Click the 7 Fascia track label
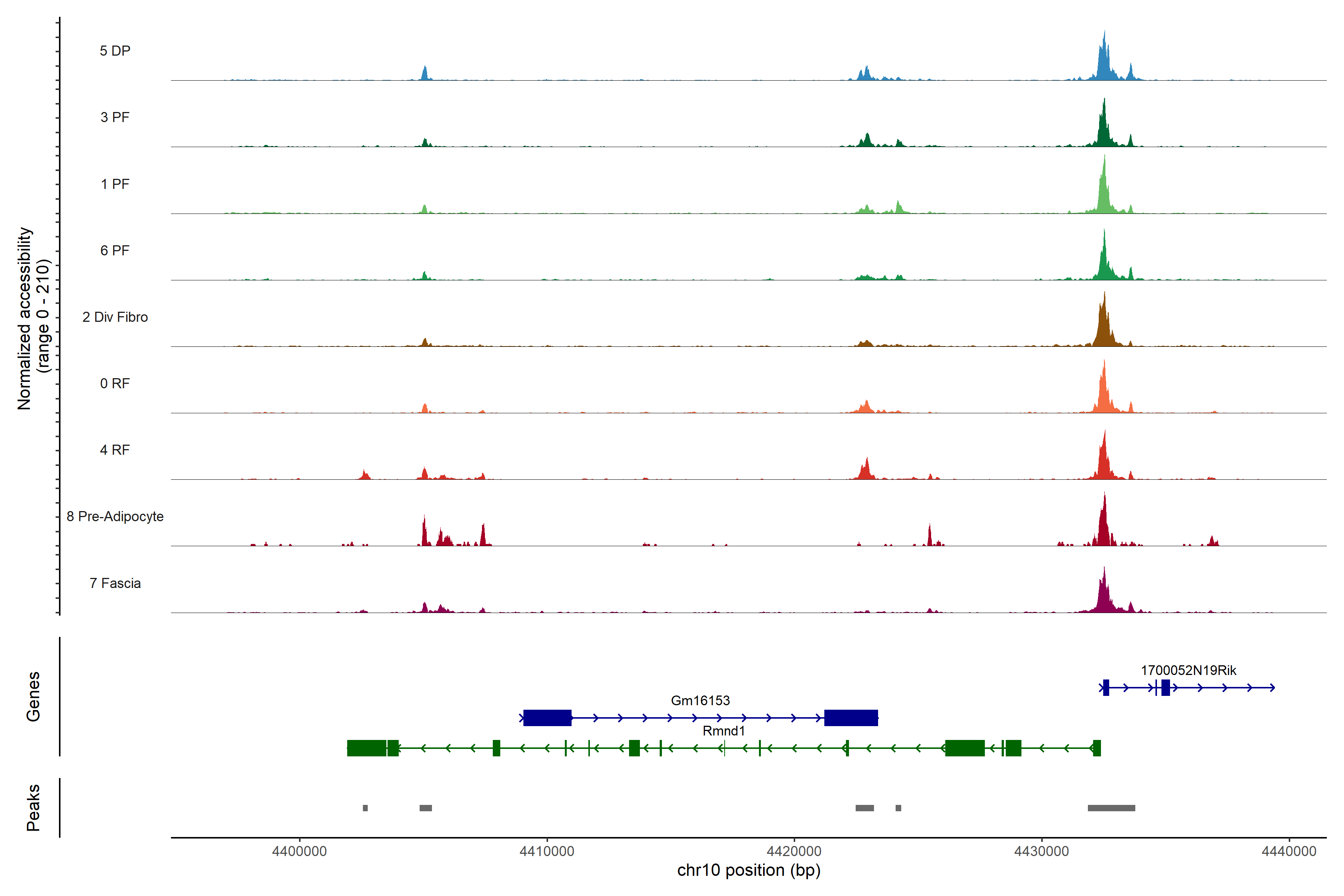This screenshot has width=1344, height=896. 115,583
